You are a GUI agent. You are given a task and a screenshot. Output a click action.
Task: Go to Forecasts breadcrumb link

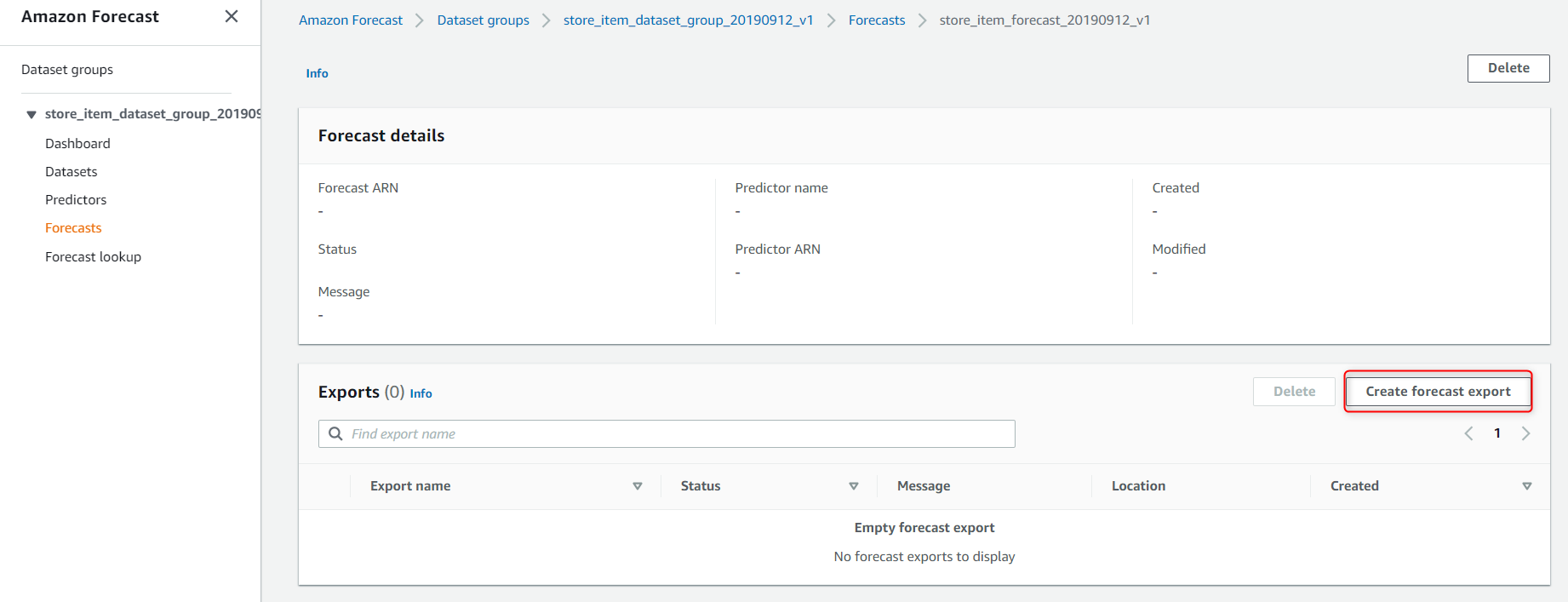877,20
